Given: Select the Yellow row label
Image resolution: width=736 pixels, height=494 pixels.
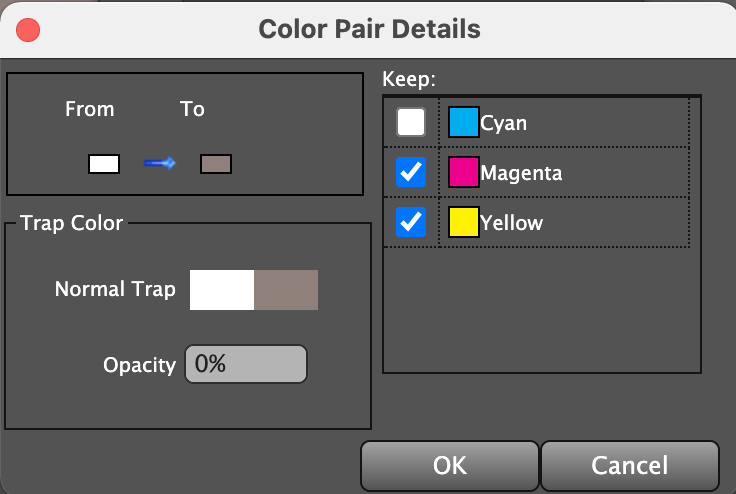Looking at the screenshot, I should pyautogui.click(x=511, y=222).
